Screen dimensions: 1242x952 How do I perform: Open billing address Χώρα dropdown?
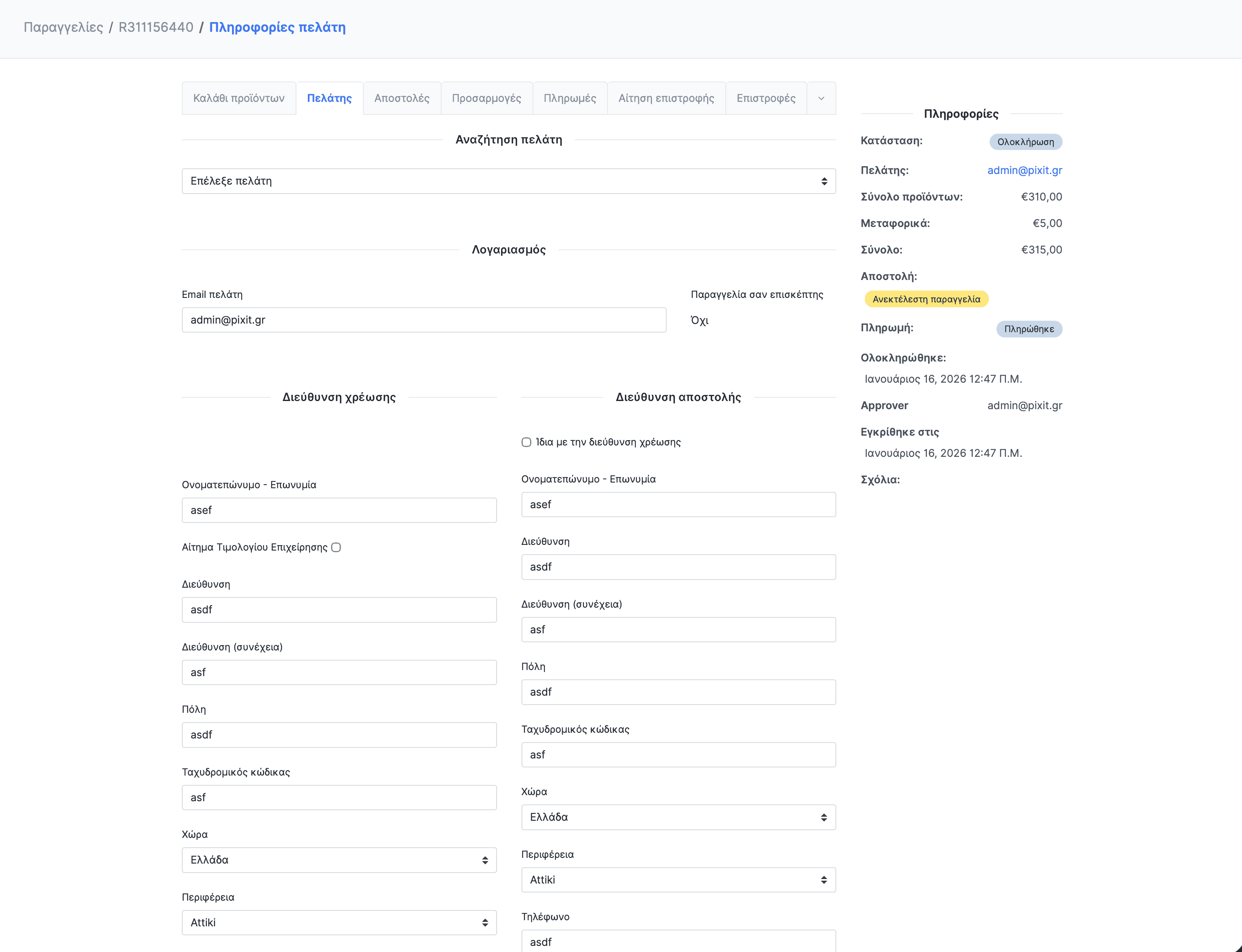click(x=339, y=859)
